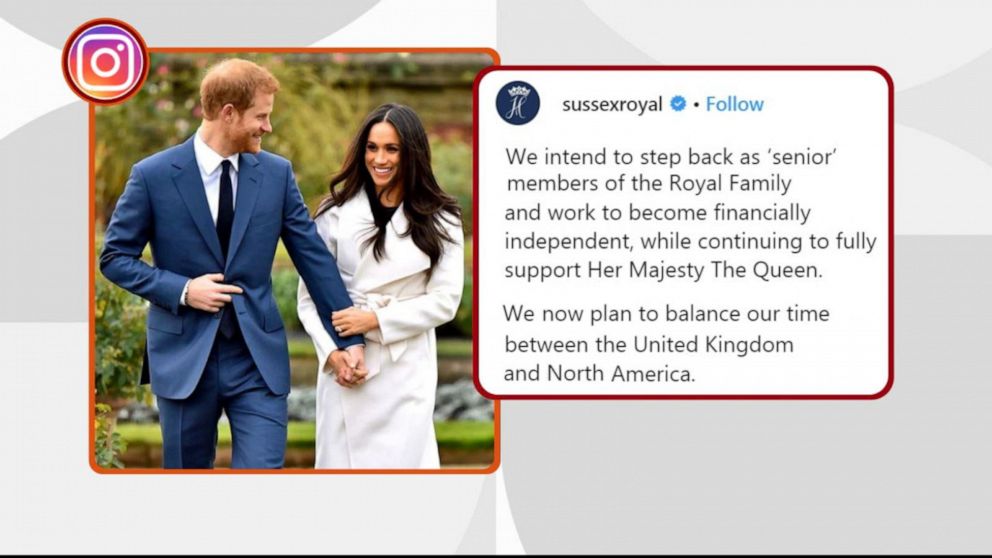This screenshot has height=558, width=992.
Task: Select the couple photo in the orange frame
Action: (x=294, y=260)
